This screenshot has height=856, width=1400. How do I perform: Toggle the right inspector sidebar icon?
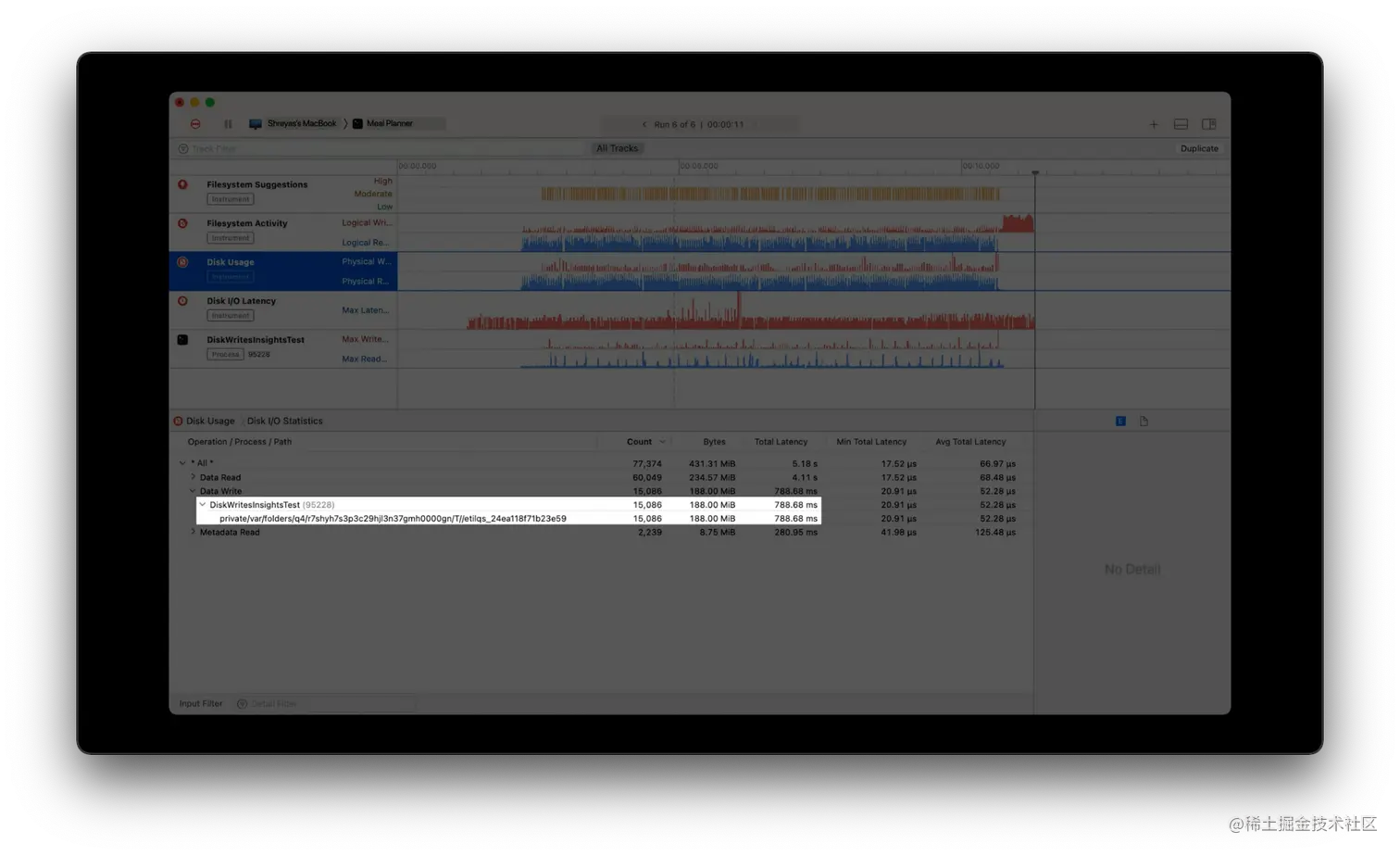pyautogui.click(x=1209, y=124)
